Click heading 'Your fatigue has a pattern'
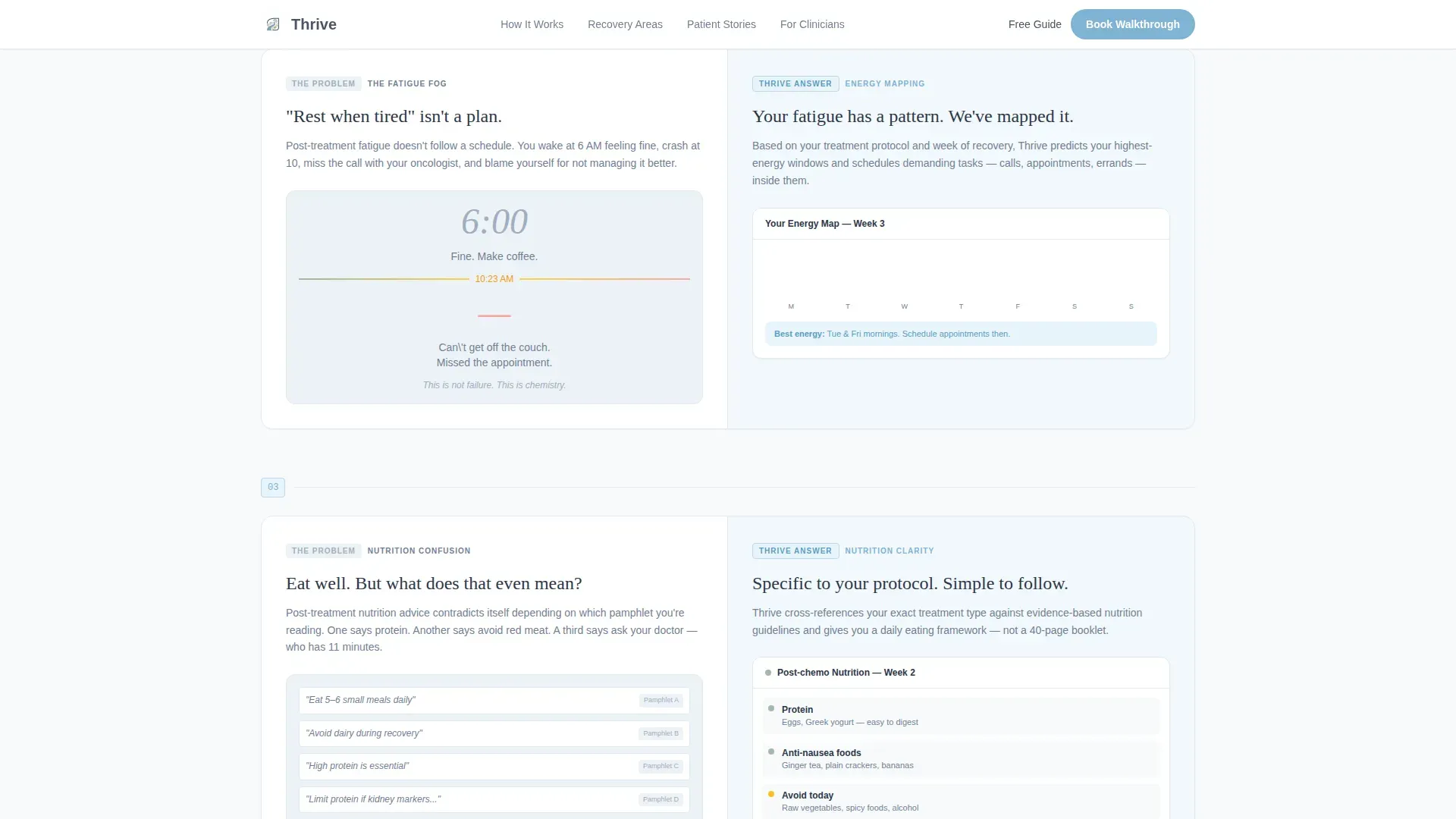Viewport: 1456px width, 819px height. pos(912,117)
